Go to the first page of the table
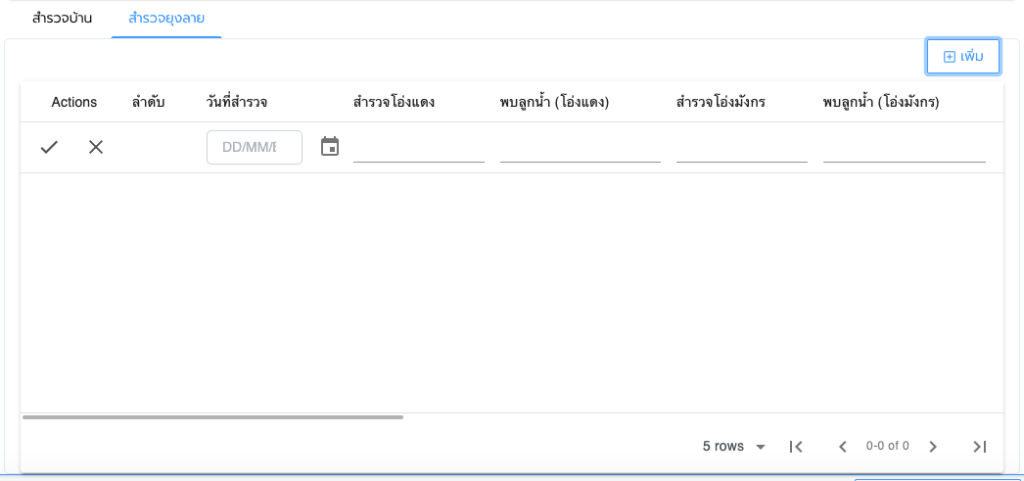Viewport: 1024px width, 481px height. coord(796,446)
